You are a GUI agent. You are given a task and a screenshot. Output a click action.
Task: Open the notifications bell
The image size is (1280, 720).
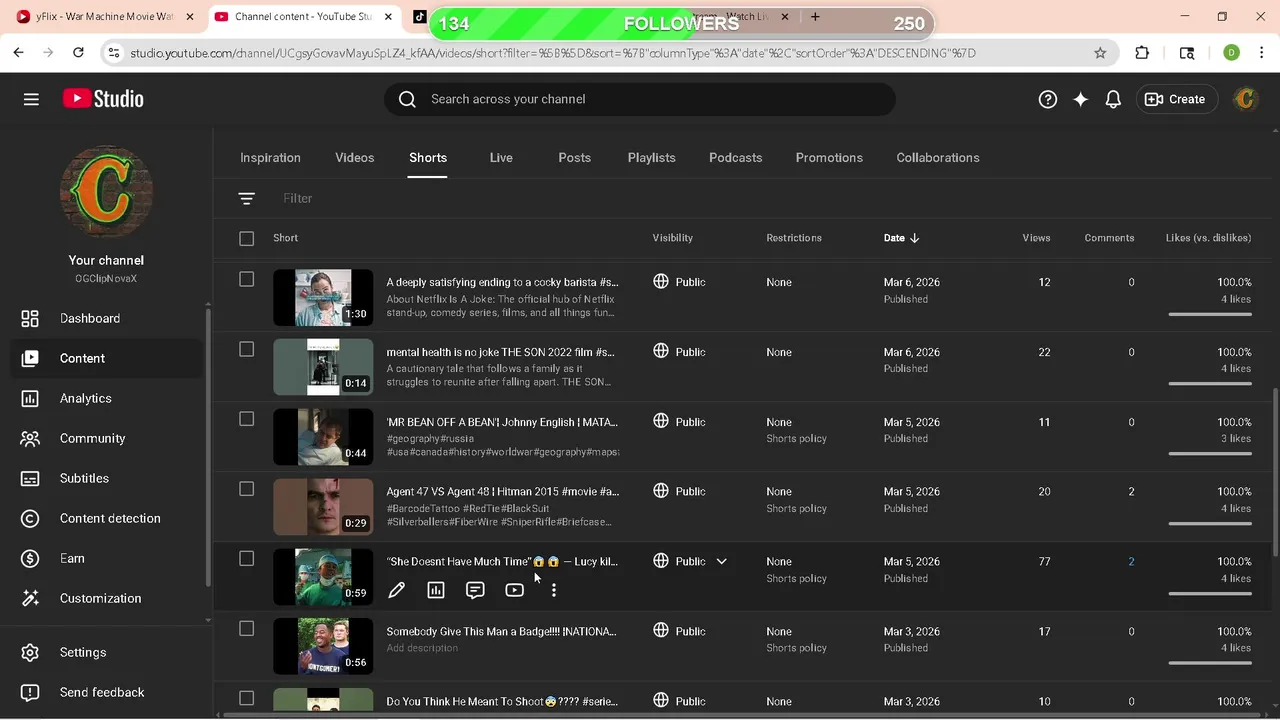(1113, 99)
